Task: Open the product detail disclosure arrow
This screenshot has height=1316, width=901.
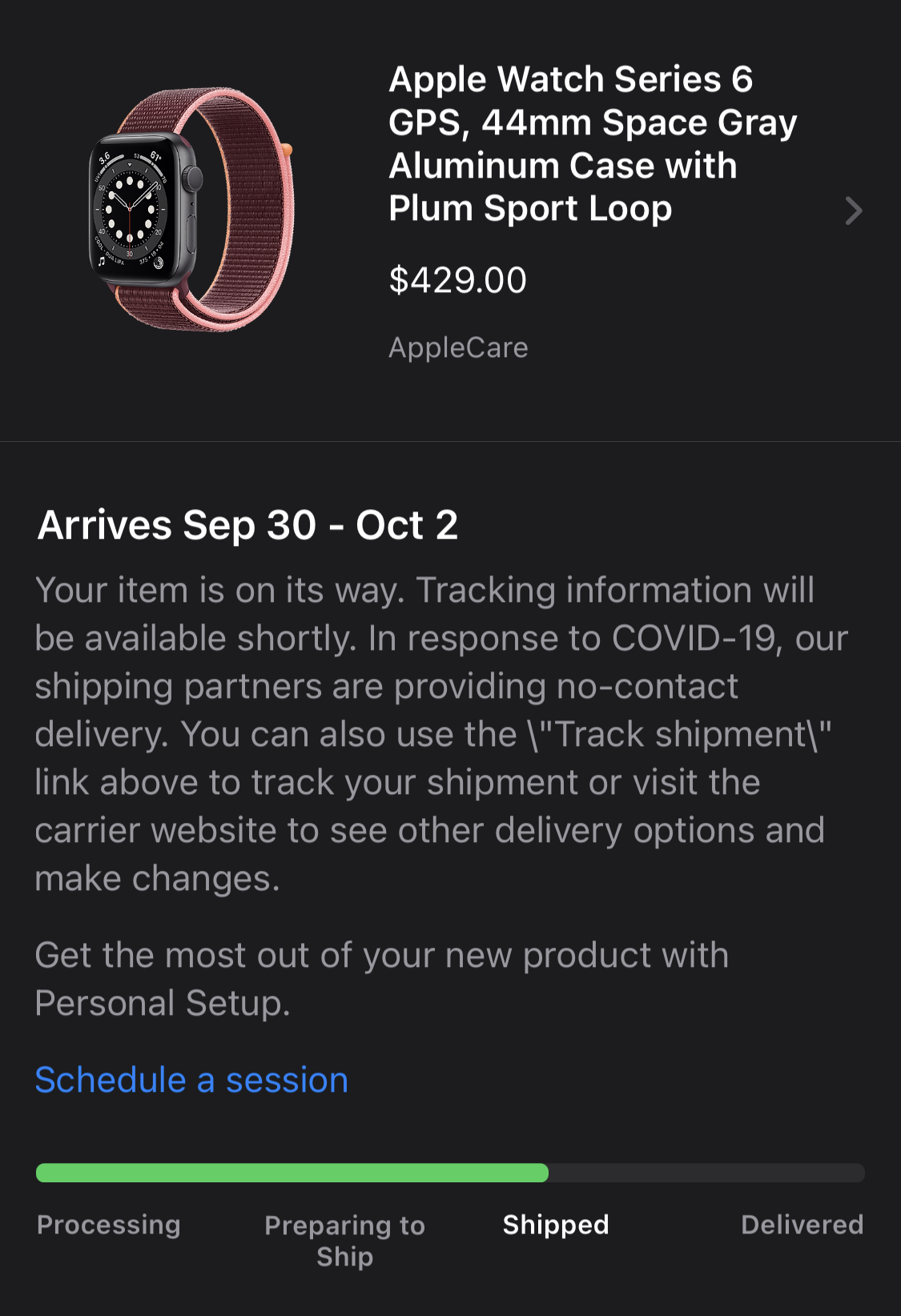Action: (x=855, y=211)
